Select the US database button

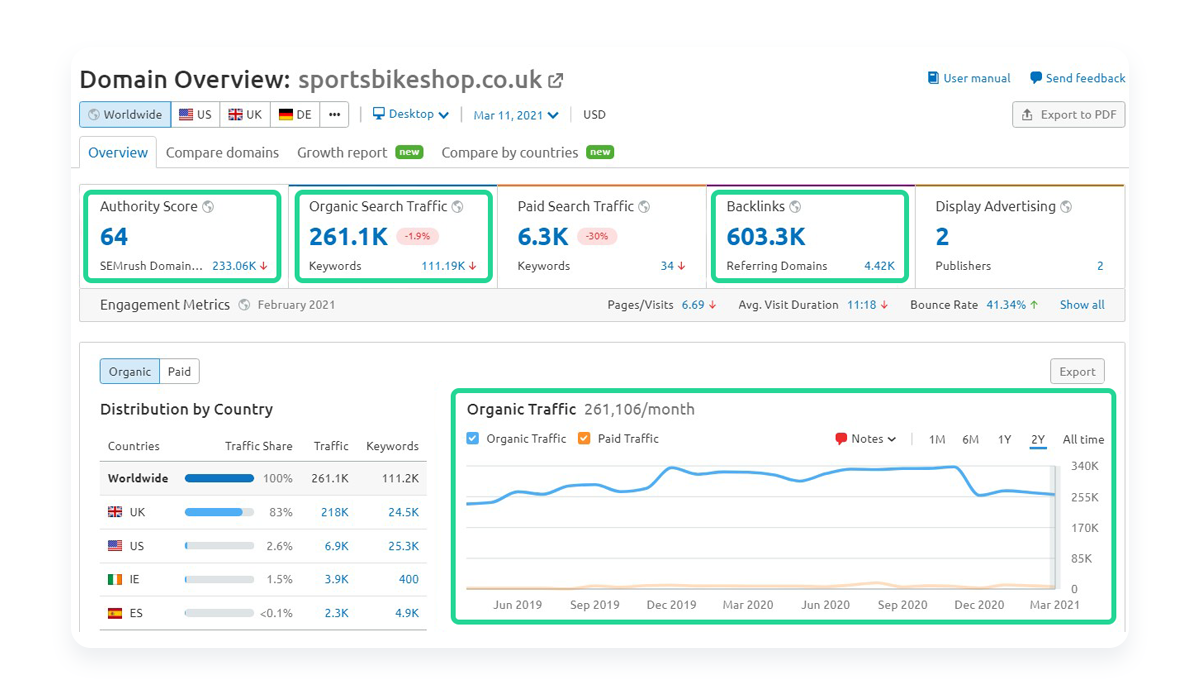click(195, 114)
